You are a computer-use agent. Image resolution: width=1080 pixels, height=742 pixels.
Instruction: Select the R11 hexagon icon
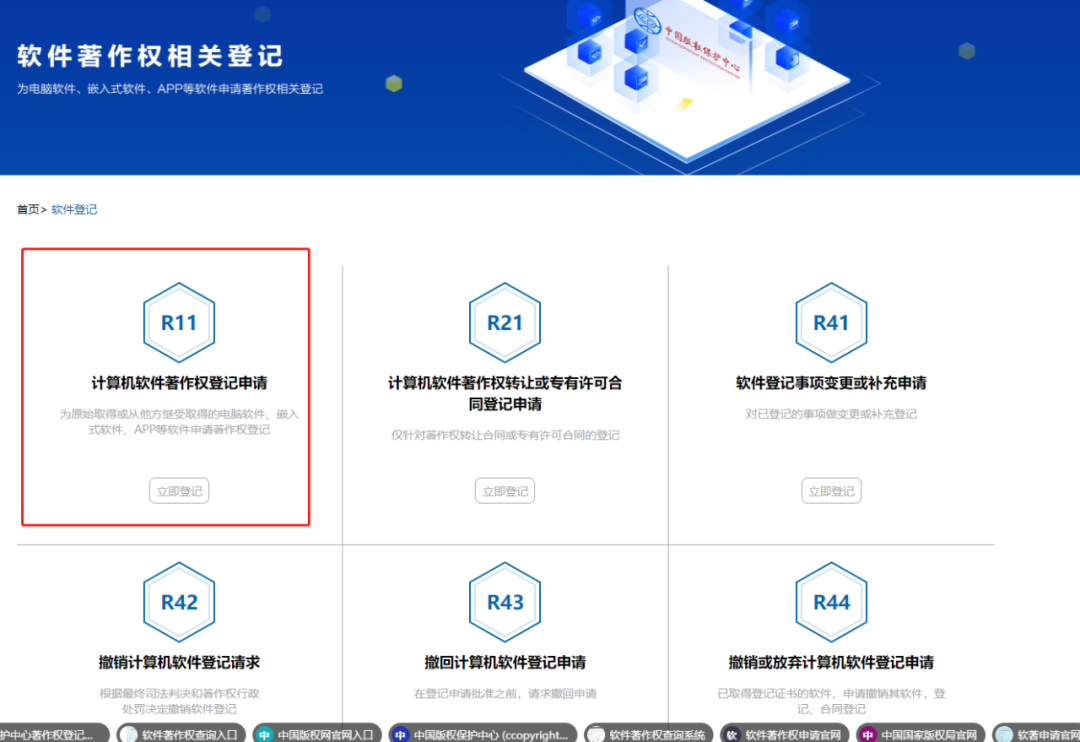179,322
